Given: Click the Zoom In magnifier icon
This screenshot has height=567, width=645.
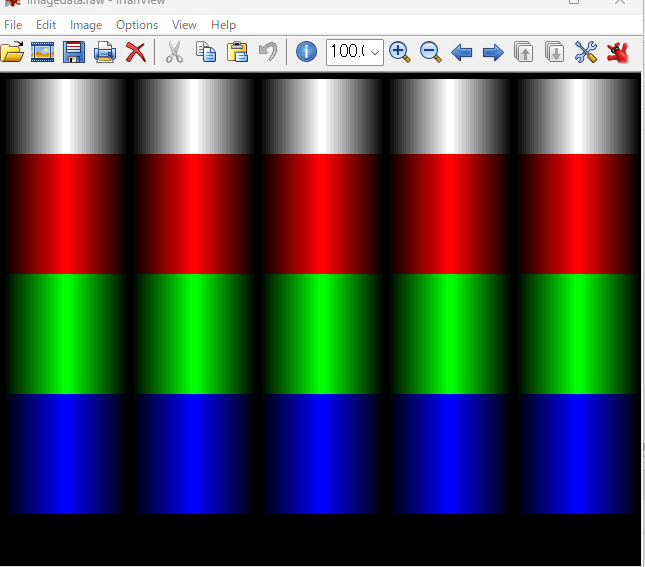Looking at the screenshot, I should [x=400, y=52].
